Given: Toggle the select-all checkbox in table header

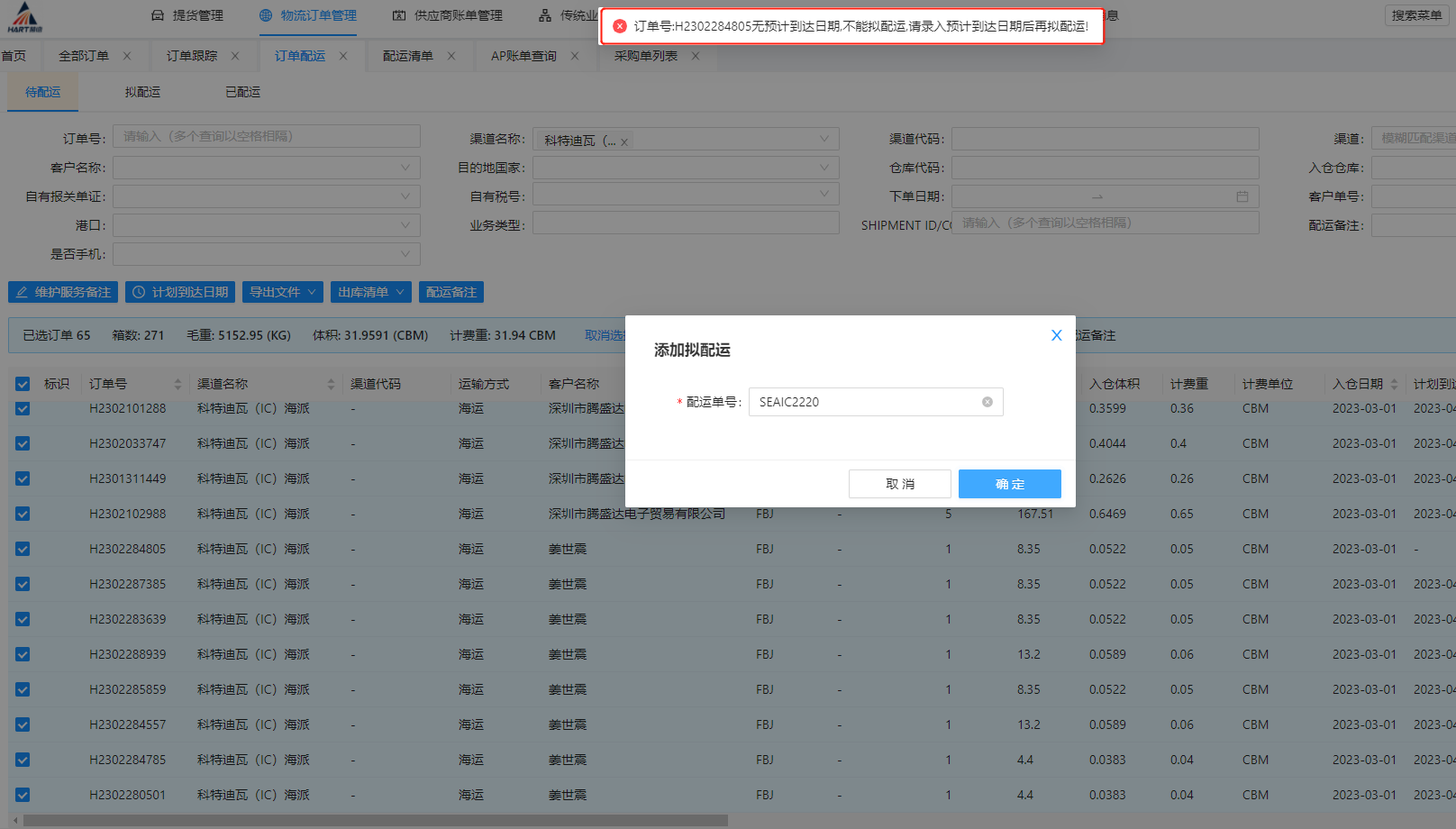Looking at the screenshot, I should click(23, 384).
